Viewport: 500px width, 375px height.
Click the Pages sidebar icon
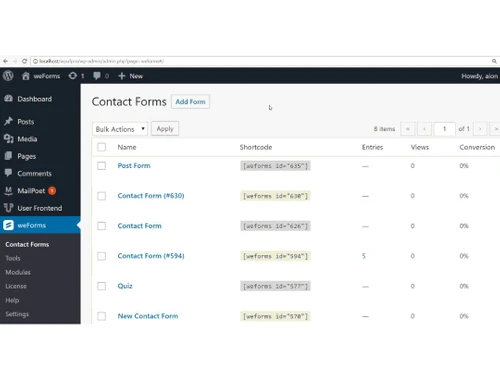pos(9,156)
